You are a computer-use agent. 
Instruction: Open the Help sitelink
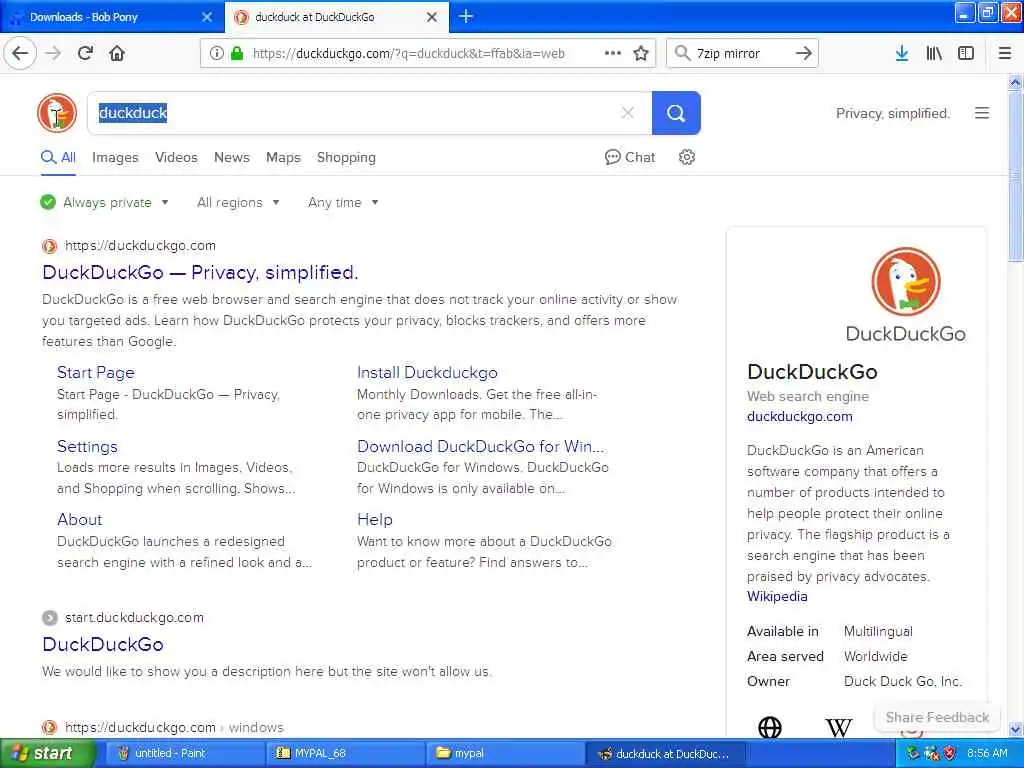375,520
